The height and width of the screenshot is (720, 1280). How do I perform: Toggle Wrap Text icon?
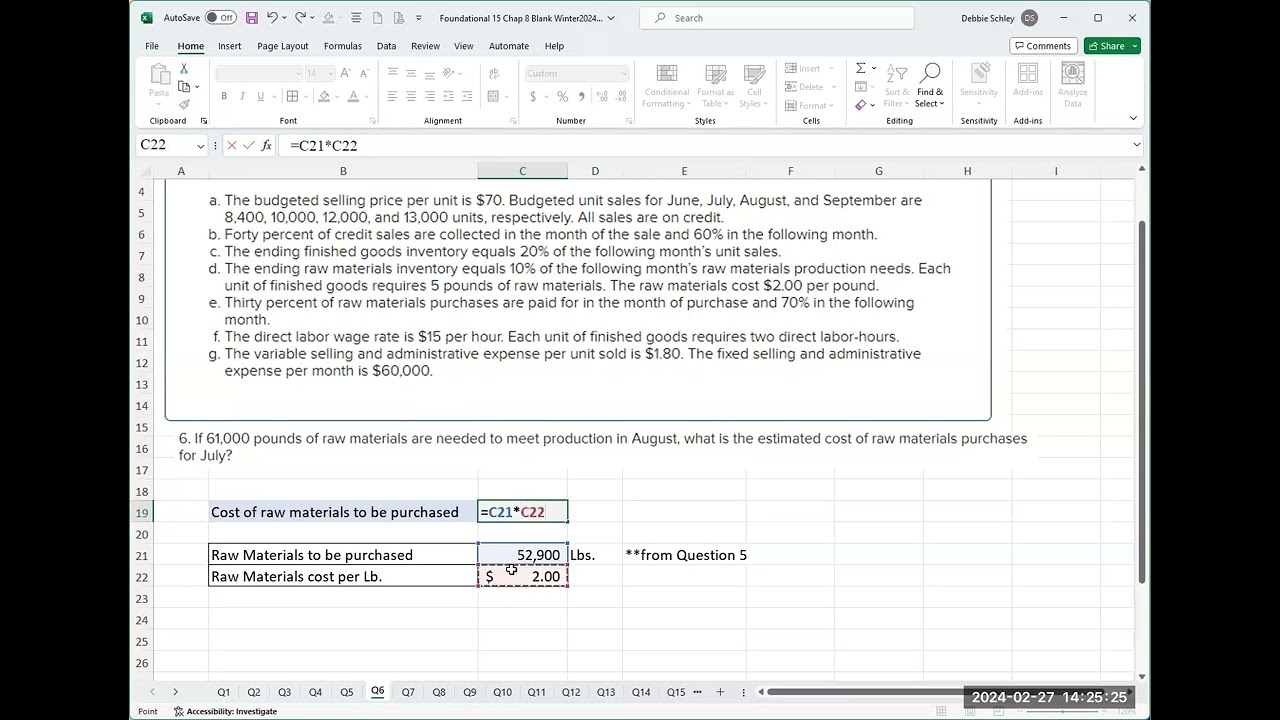click(x=493, y=73)
